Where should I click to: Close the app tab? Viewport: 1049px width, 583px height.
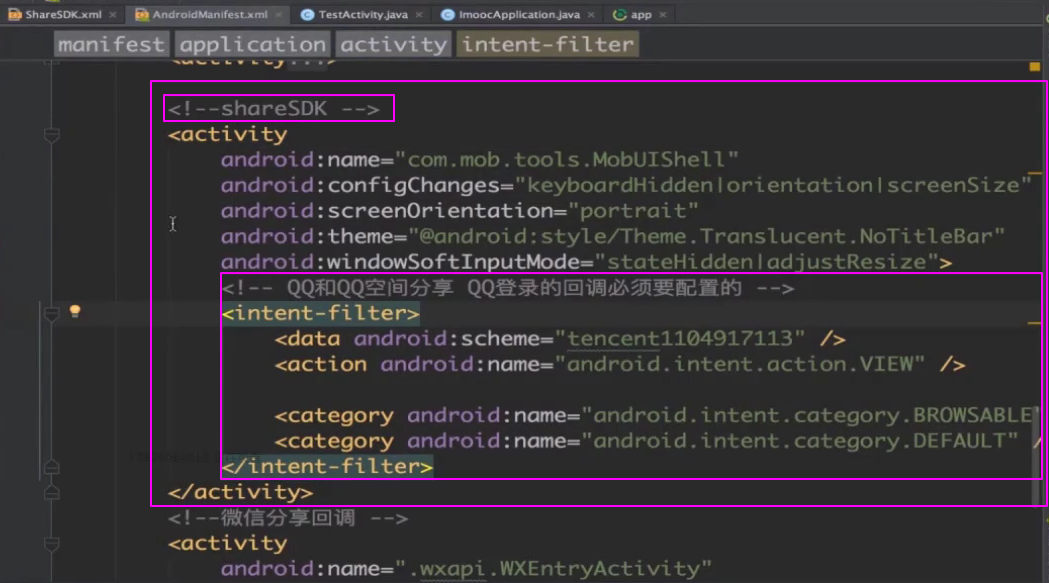pos(663,14)
